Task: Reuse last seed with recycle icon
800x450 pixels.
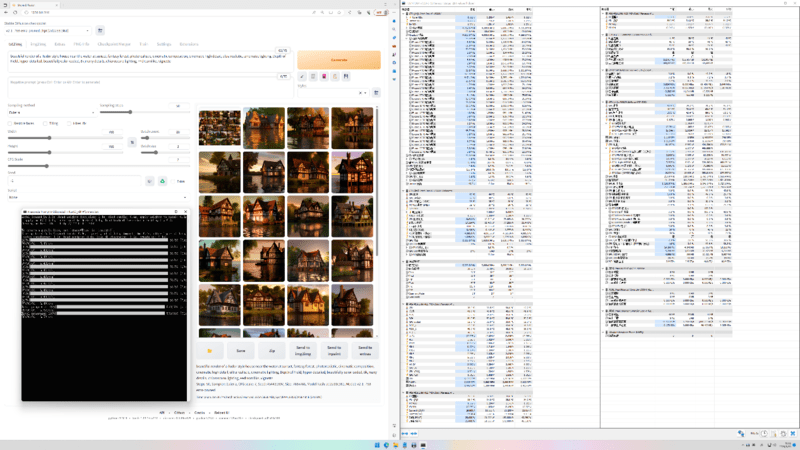Action: click(162, 181)
